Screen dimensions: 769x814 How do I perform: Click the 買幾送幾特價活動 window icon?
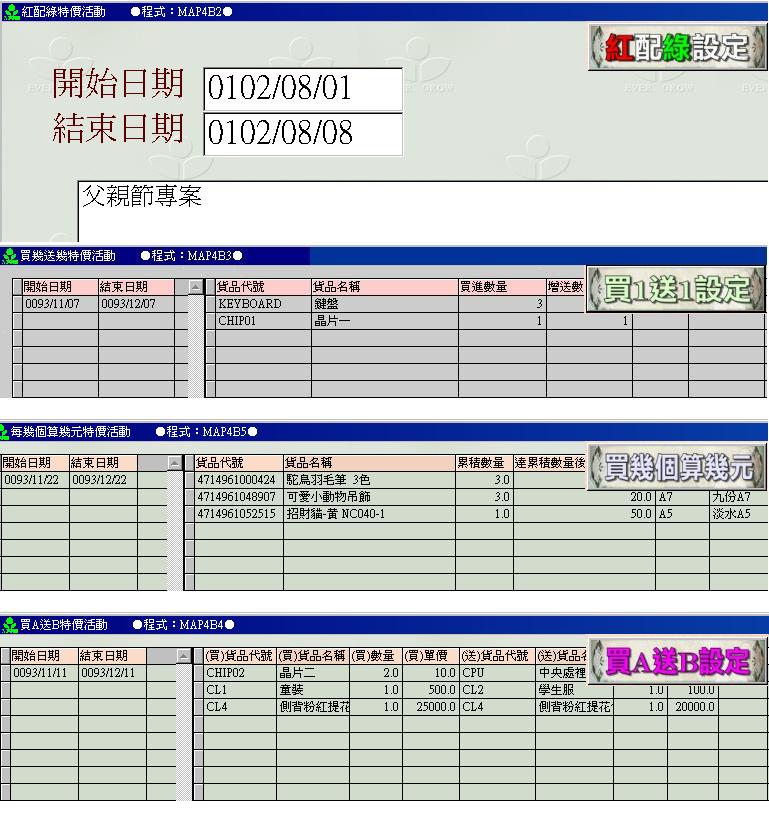coord(10,256)
